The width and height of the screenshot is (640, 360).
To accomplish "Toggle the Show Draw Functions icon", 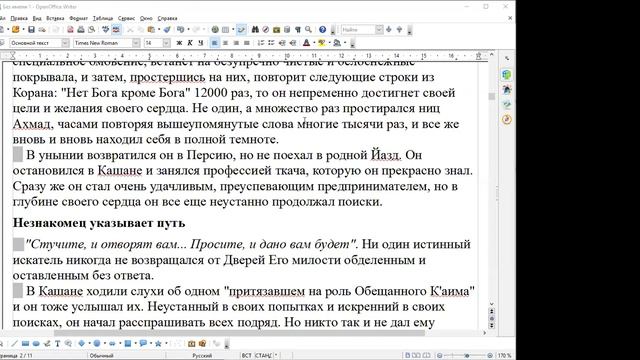I will pyautogui.click(x=241, y=29).
